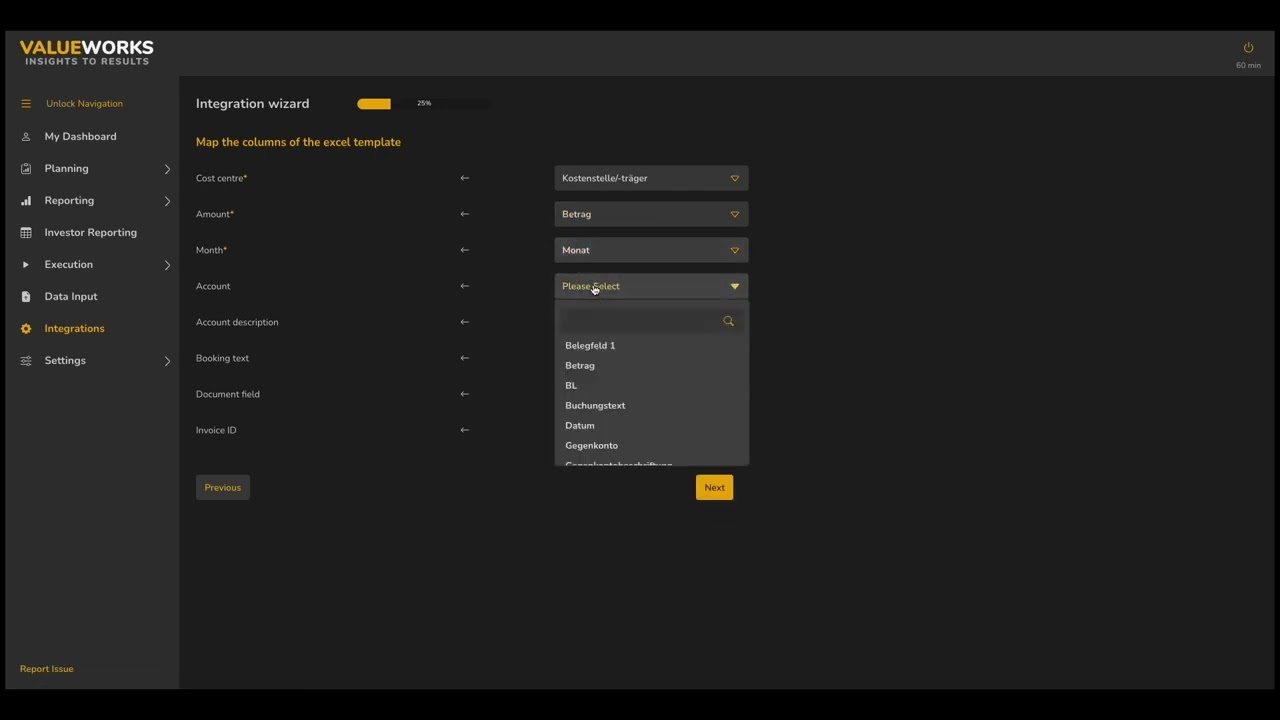The image size is (1280, 720).
Task: Collapse the Please Select Account dropdown
Action: point(651,286)
